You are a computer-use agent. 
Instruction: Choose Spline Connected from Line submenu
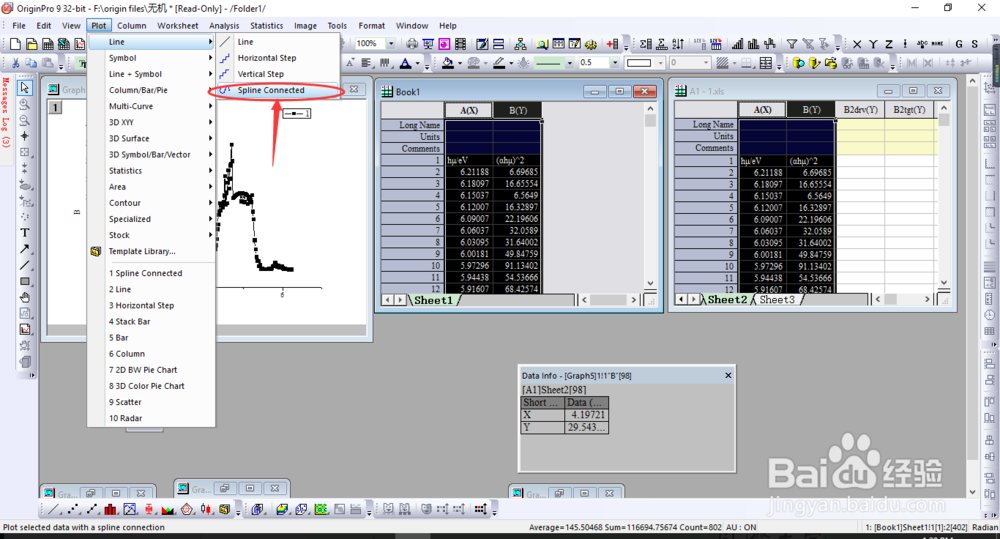tap(277, 91)
